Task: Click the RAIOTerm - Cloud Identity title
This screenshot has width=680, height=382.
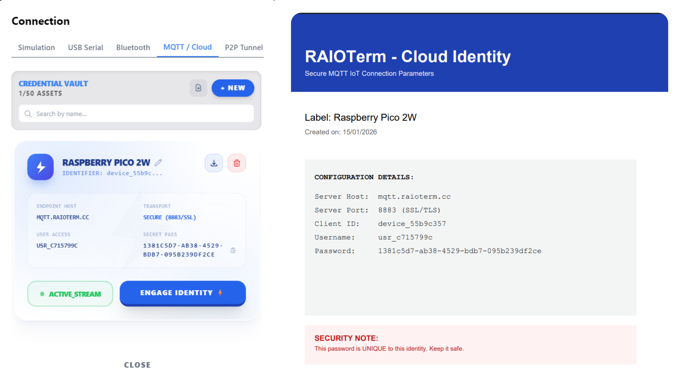Action: pos(408,57)
